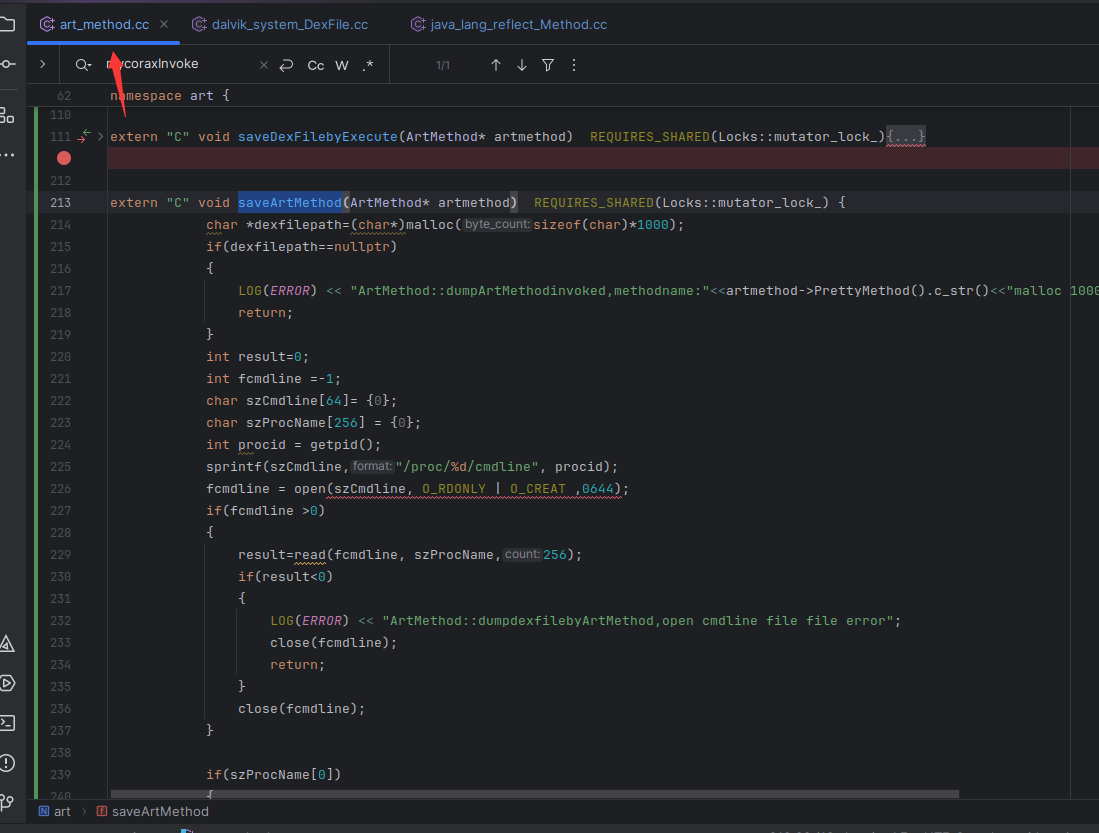Open the Terminal tool window
The width and height of the screenshot is (1099, 833).
[7, 723]
